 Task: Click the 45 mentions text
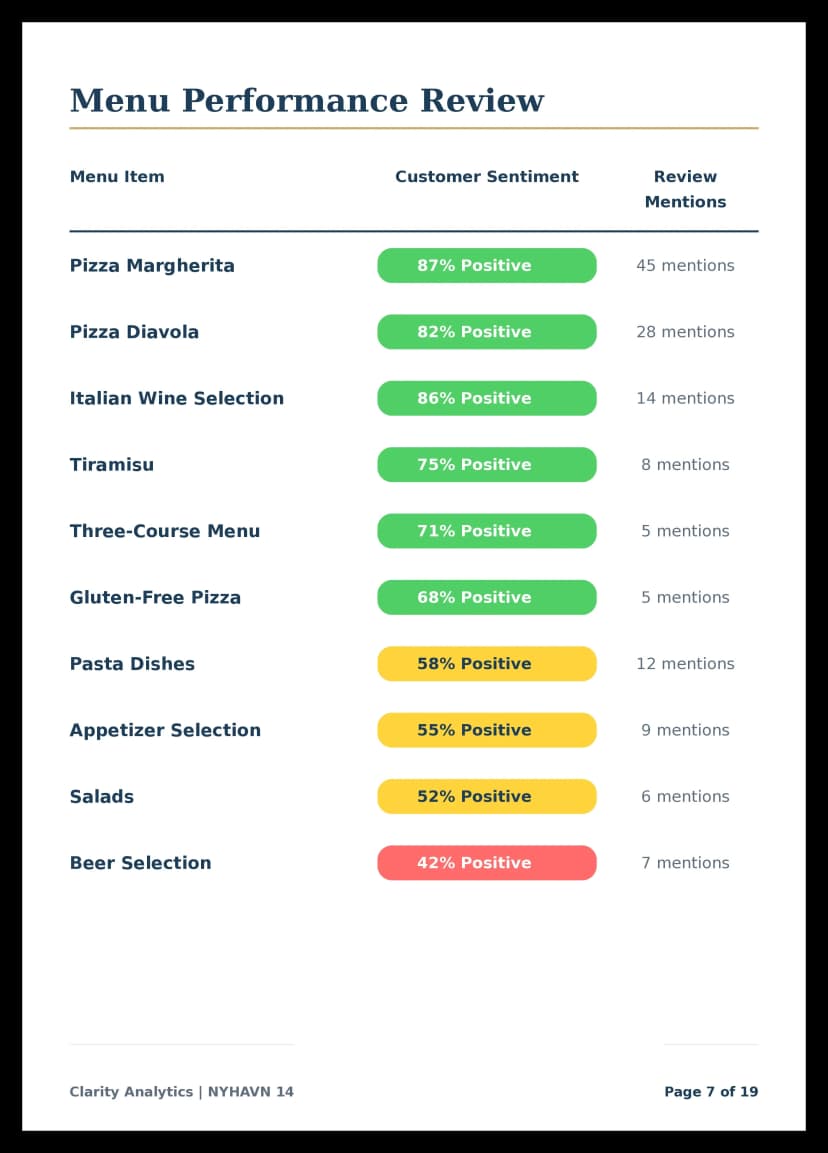(685, 266)
